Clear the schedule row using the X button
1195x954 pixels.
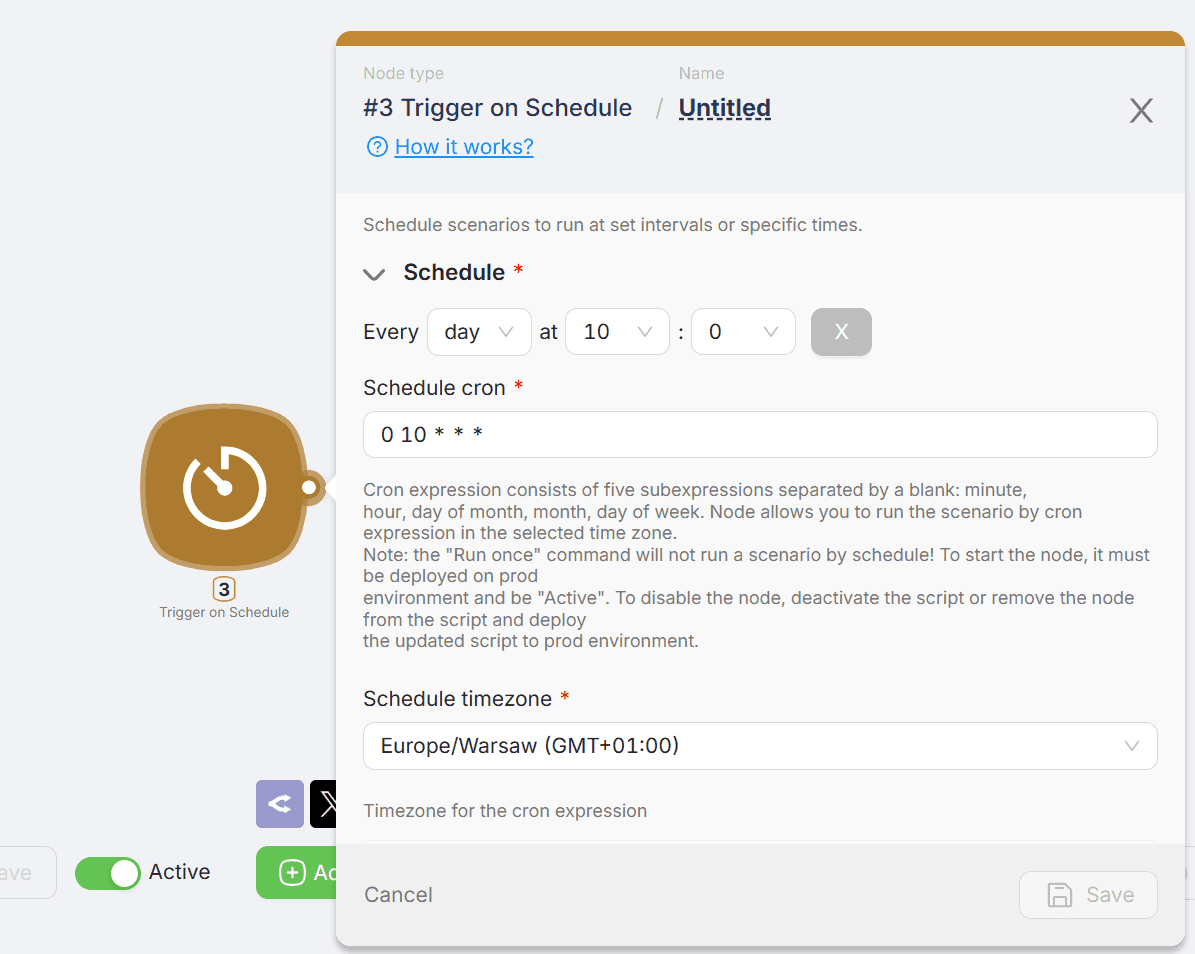(x=841, y=331)
